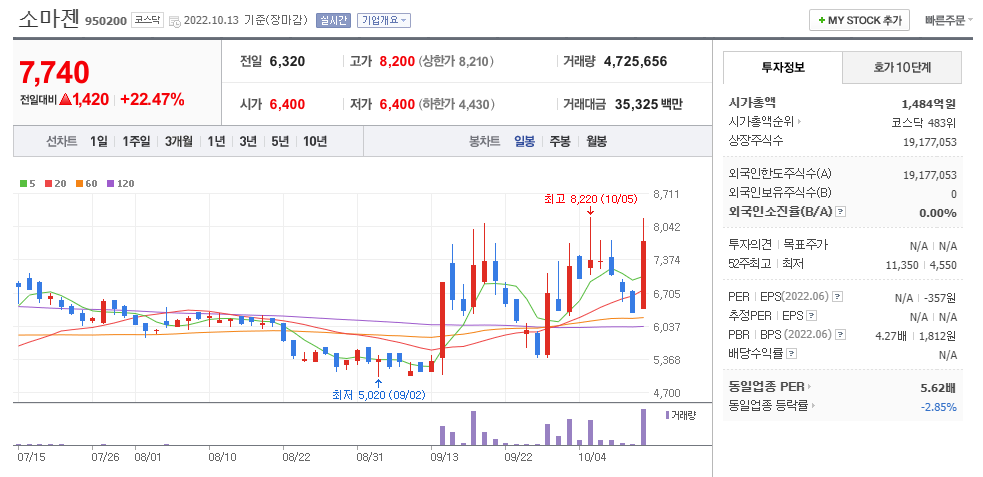
Task: Click the 코스닥 483위 ranking value
Action: point(924,122)
